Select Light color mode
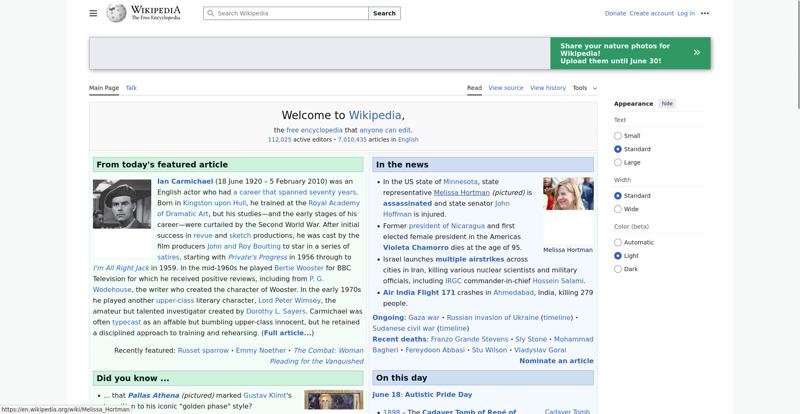The height and width of the screenshot is (414, 800). click(618, 256)
